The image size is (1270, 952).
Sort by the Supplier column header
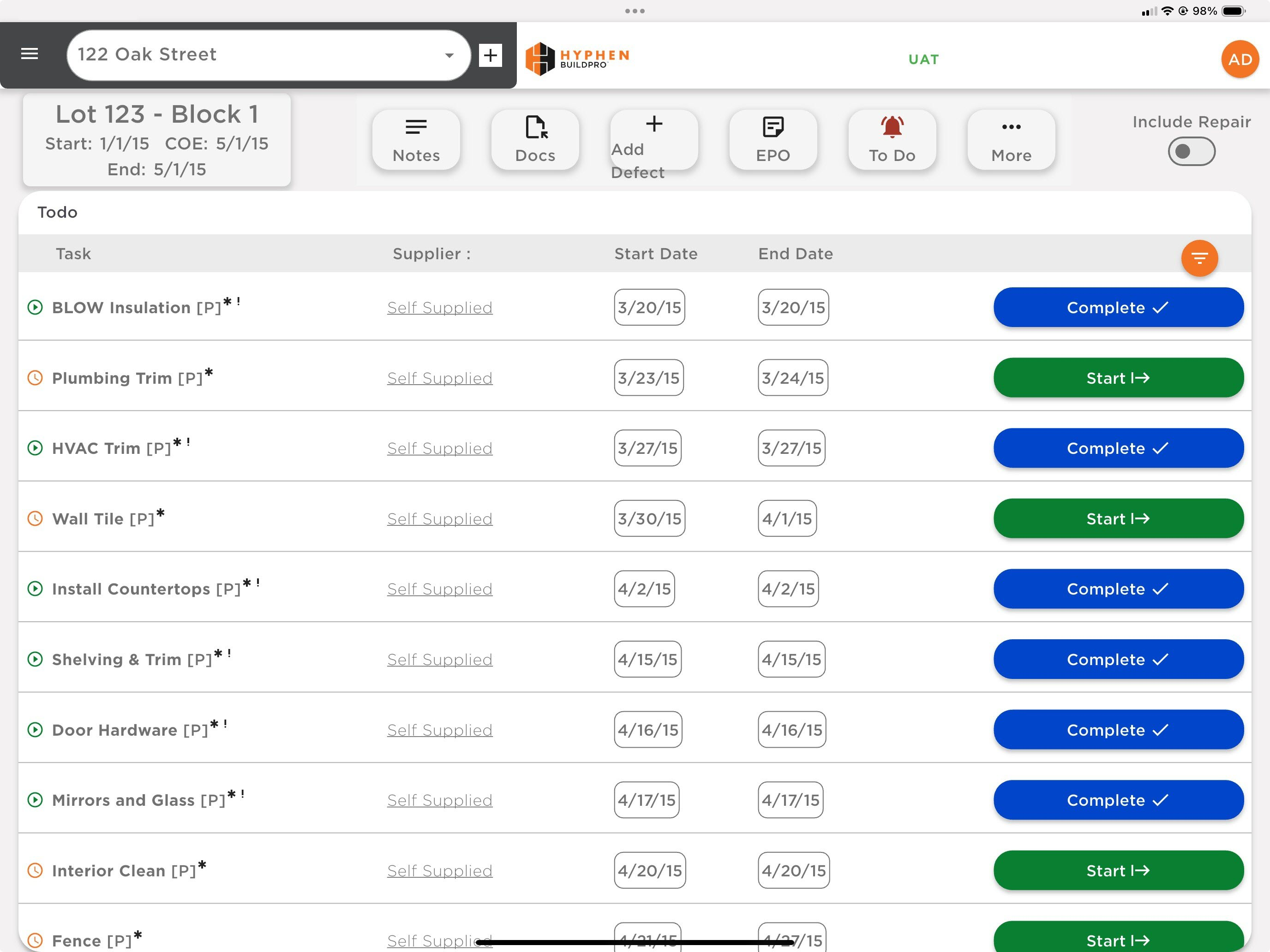[x=431, y=254]
